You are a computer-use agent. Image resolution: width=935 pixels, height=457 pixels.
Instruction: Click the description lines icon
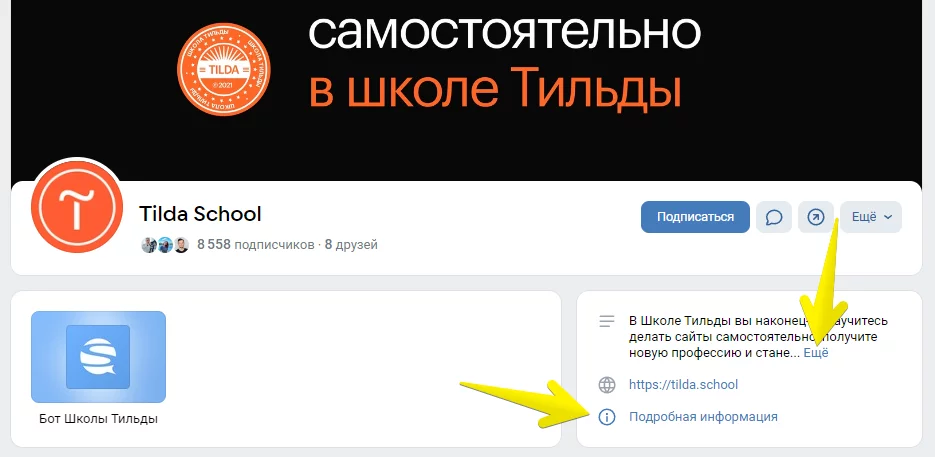coord(606,322)
